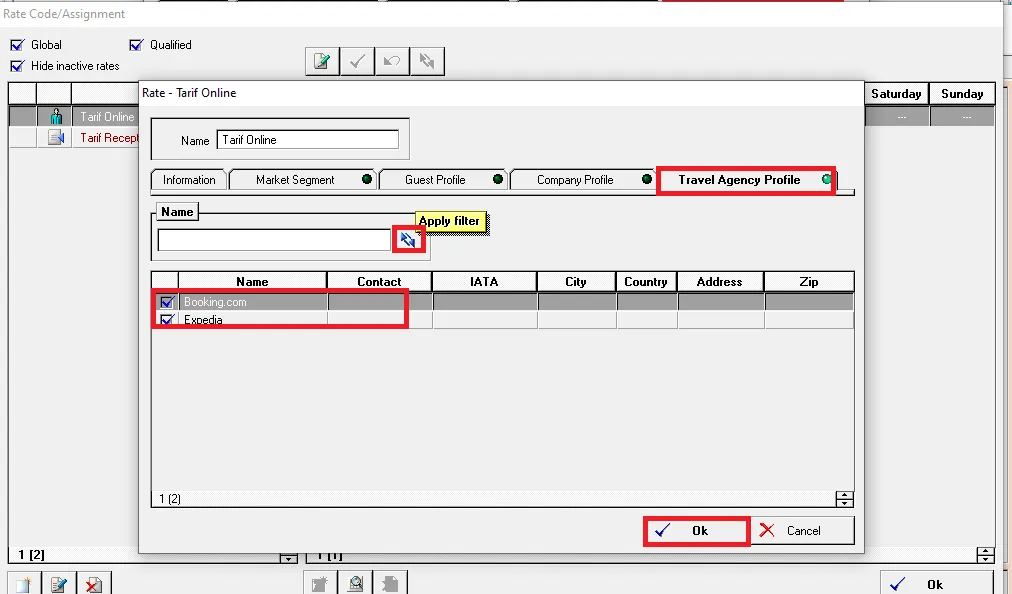This screenshot has height=594, width=1012.
Task: Click the greyed document icon right of the magnifier
Action: tap(390, 584)
